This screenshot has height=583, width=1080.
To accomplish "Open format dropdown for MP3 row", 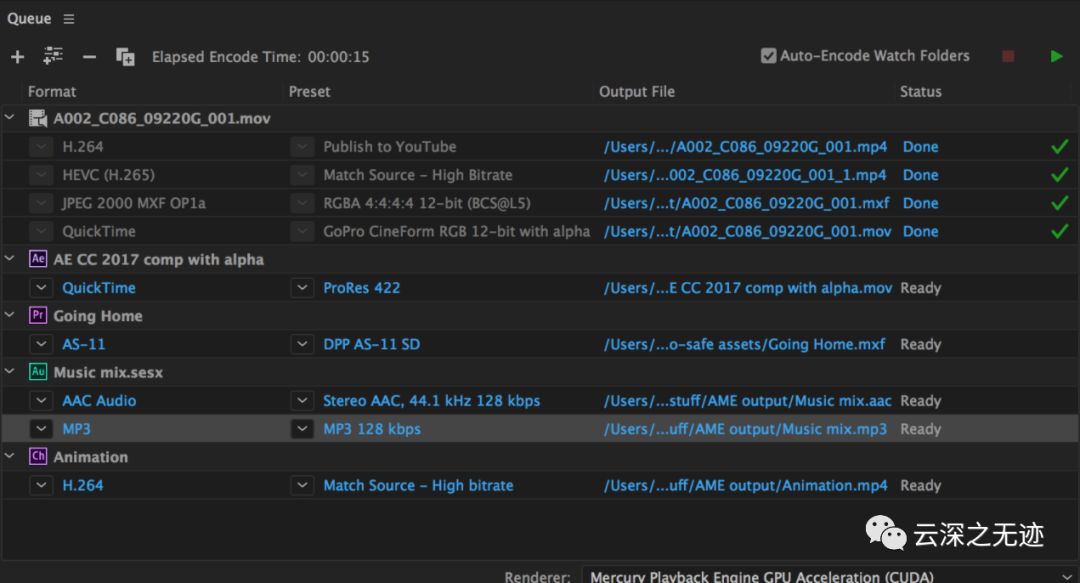I will tap(41, 429).
